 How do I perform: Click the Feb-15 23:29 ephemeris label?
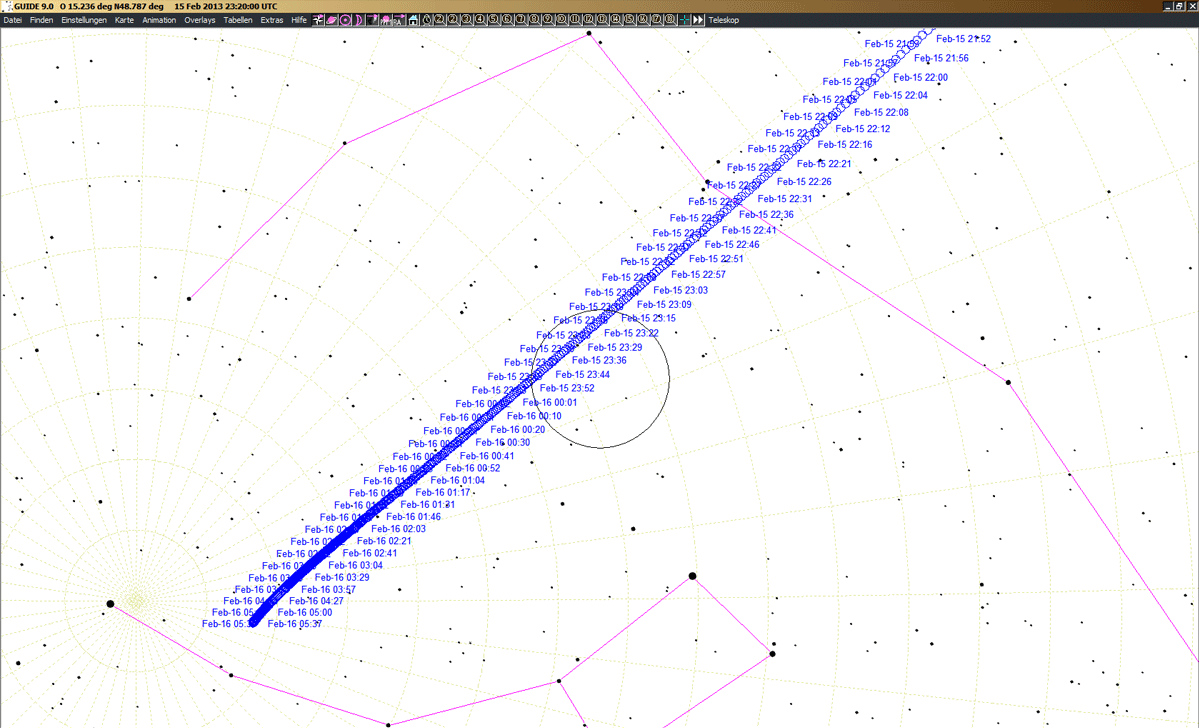pos(615,347)
